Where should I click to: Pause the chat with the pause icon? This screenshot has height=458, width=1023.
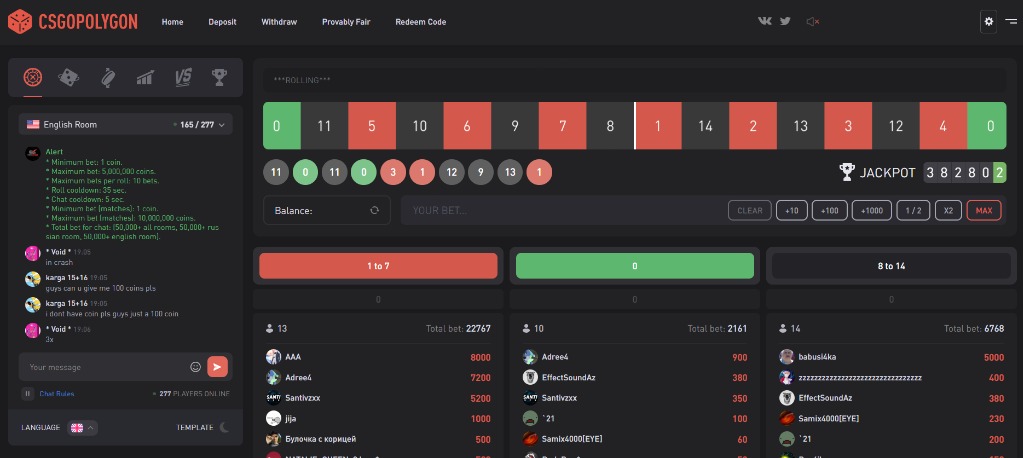(27, 393)
